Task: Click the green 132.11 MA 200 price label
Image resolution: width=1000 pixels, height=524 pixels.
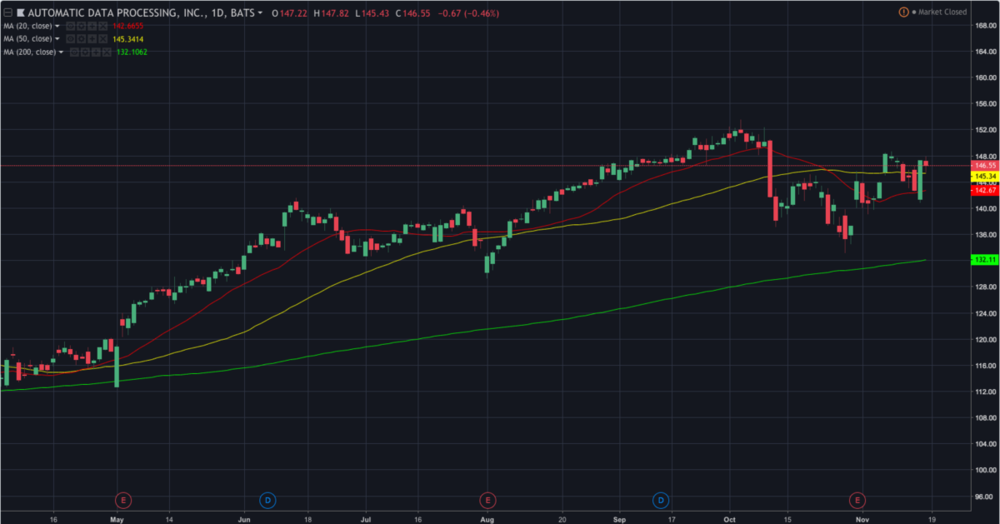Action: pos(984,259)
